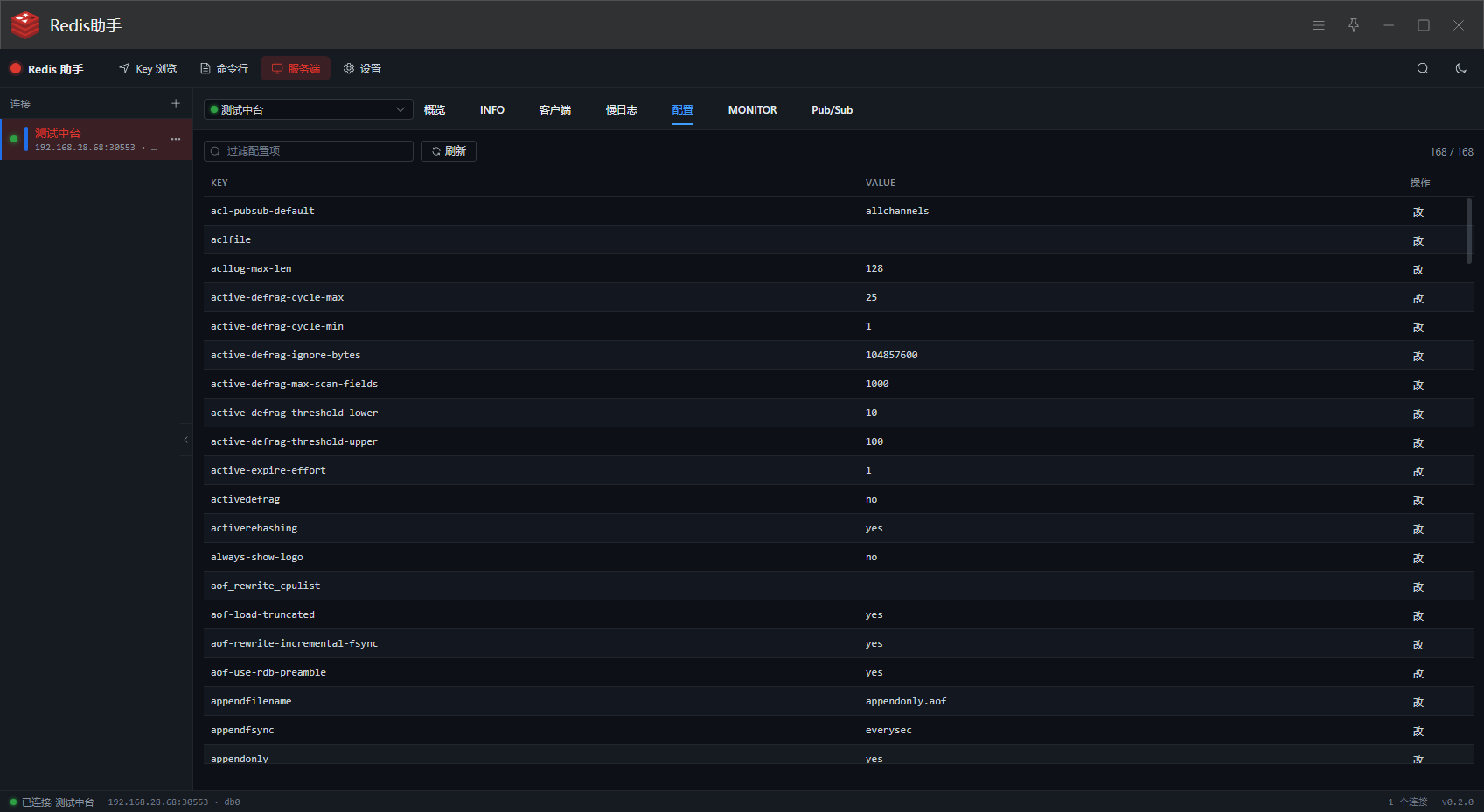
Task: Edit the aof_rewrite_cpulist value
Action: pos(1418,586)
